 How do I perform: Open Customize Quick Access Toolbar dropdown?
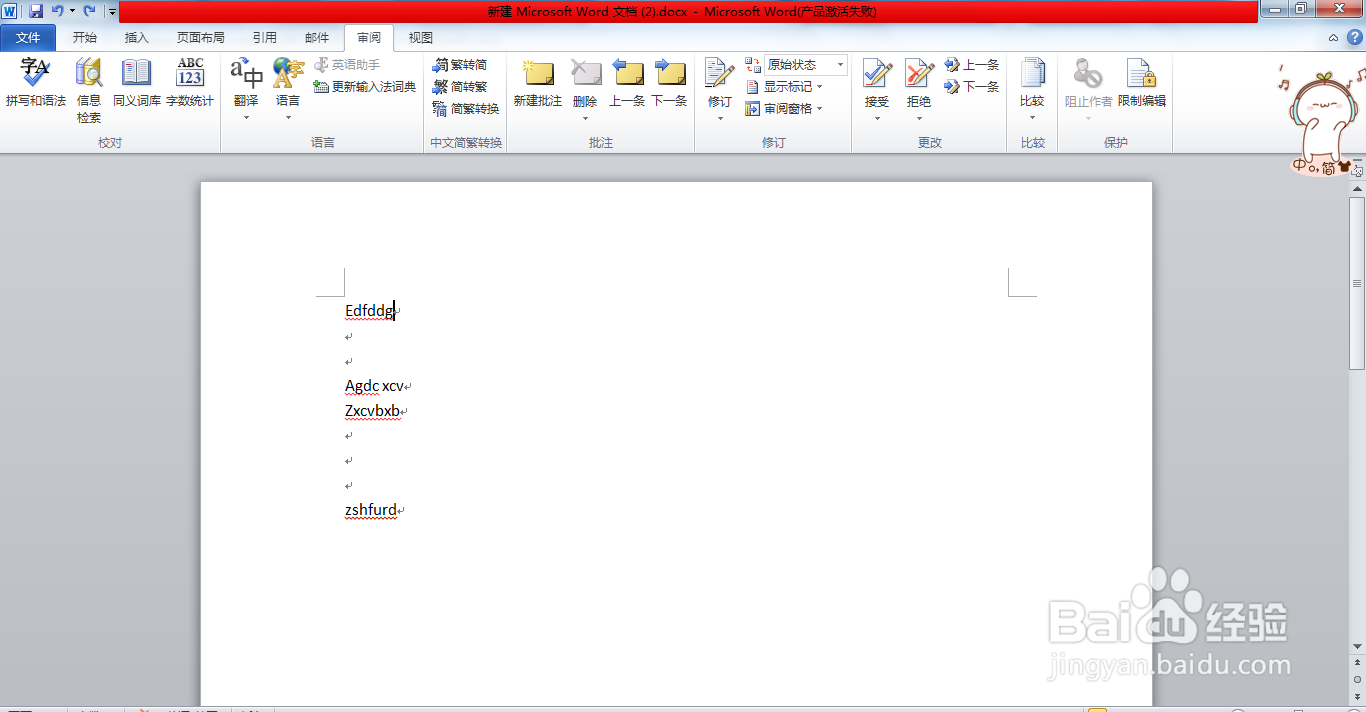pos(112,12)
